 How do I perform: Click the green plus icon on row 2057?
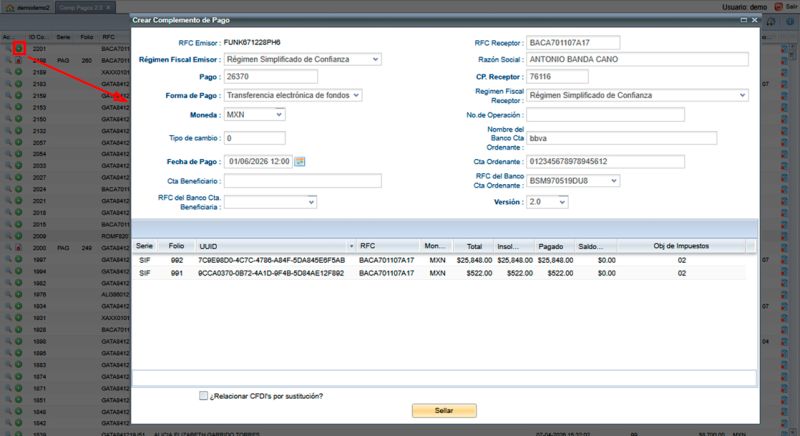(x=18, y=142)
